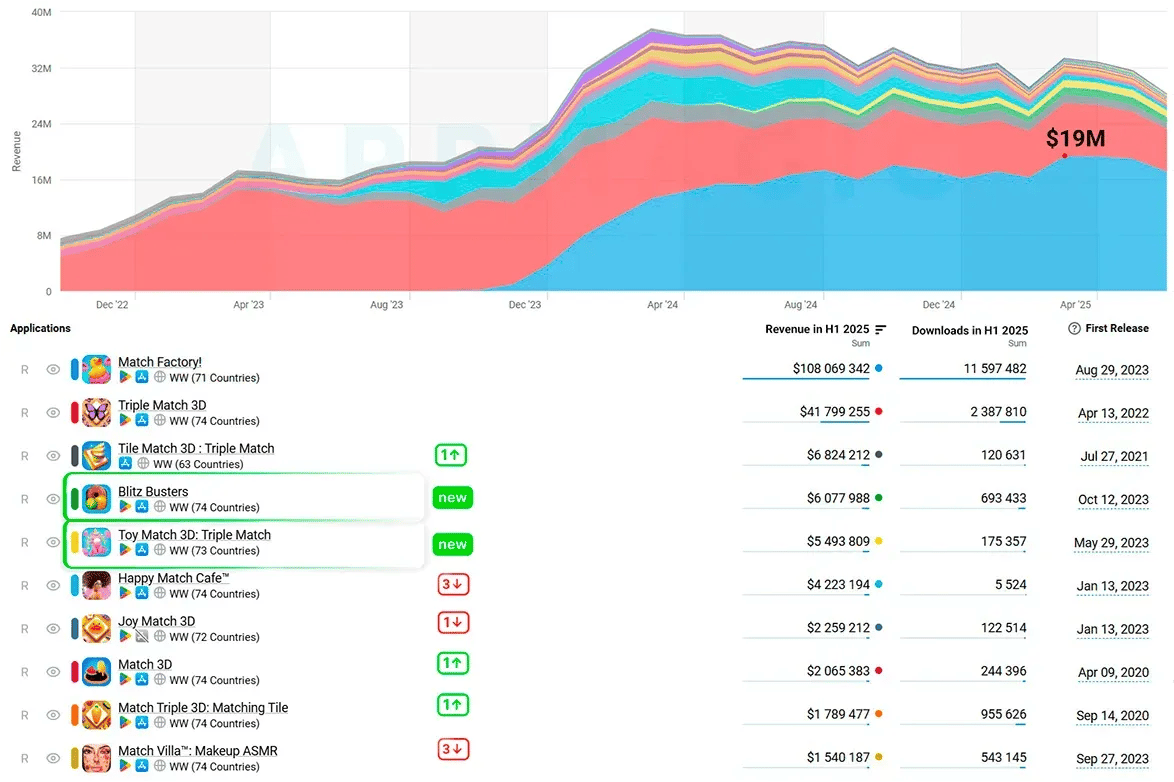Image resolution: width=1174 pixels, height=782 pixels.
Task: Click the Happy Match Cafe app icon
Action: pyautogui.click(x=97, y=586)
